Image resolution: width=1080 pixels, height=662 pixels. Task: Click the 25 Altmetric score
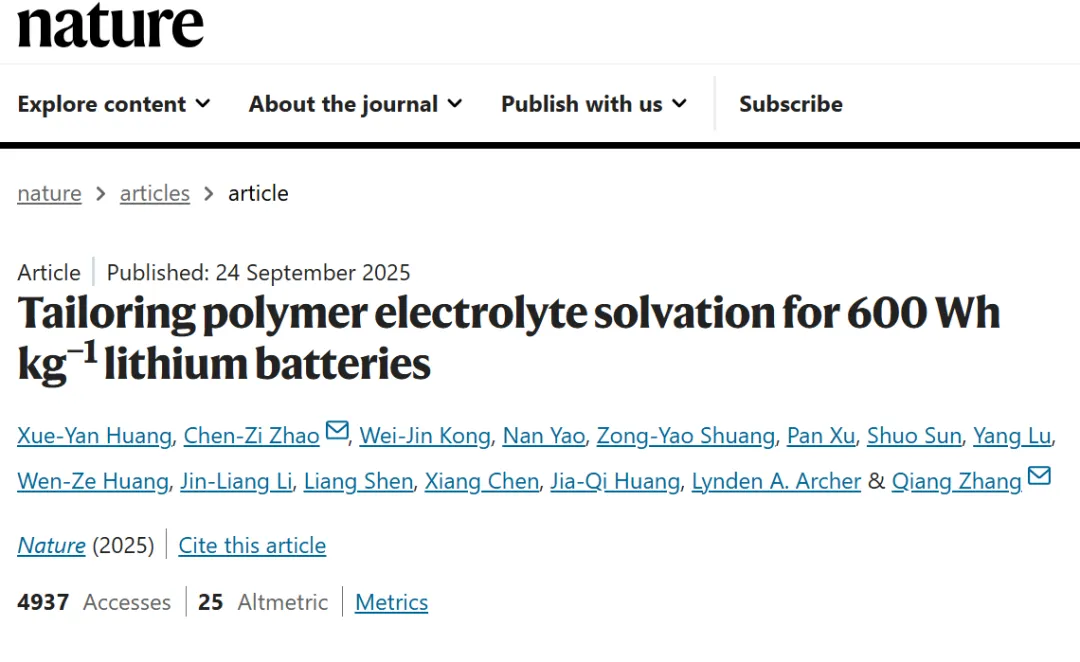[263, 602]
